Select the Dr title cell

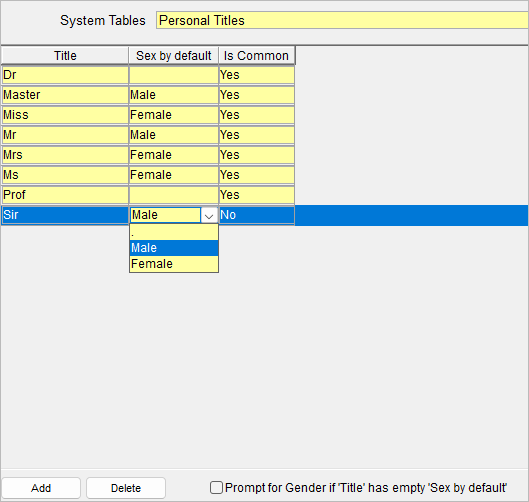(65, 75)
